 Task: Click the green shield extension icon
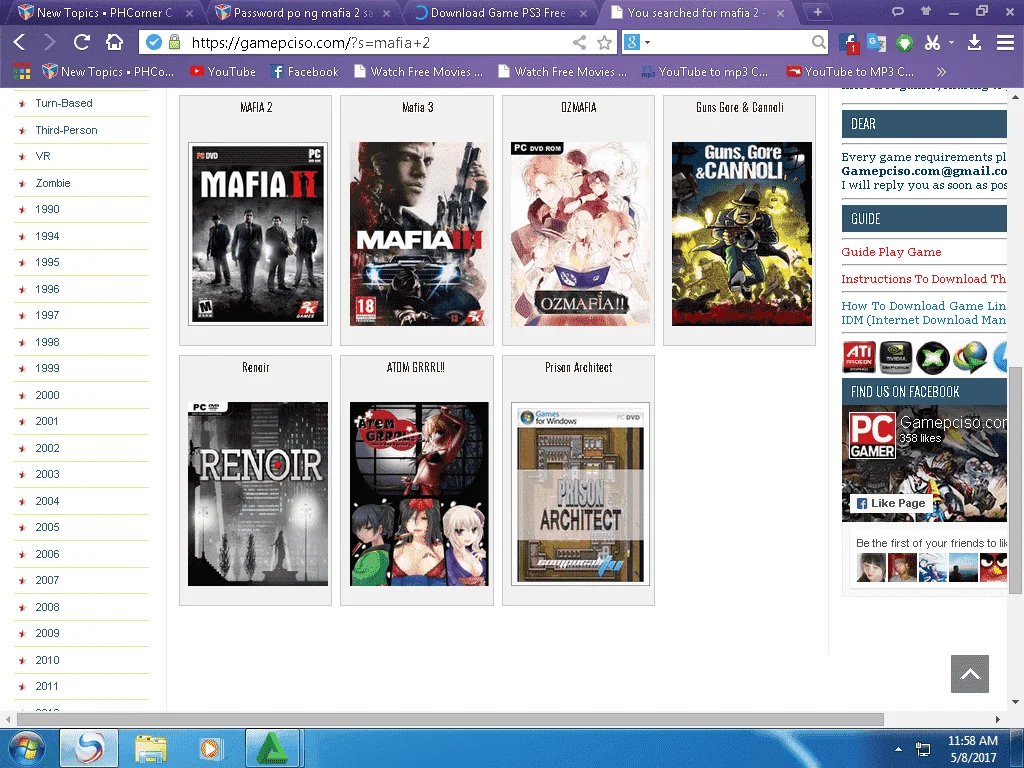[904, 43]
